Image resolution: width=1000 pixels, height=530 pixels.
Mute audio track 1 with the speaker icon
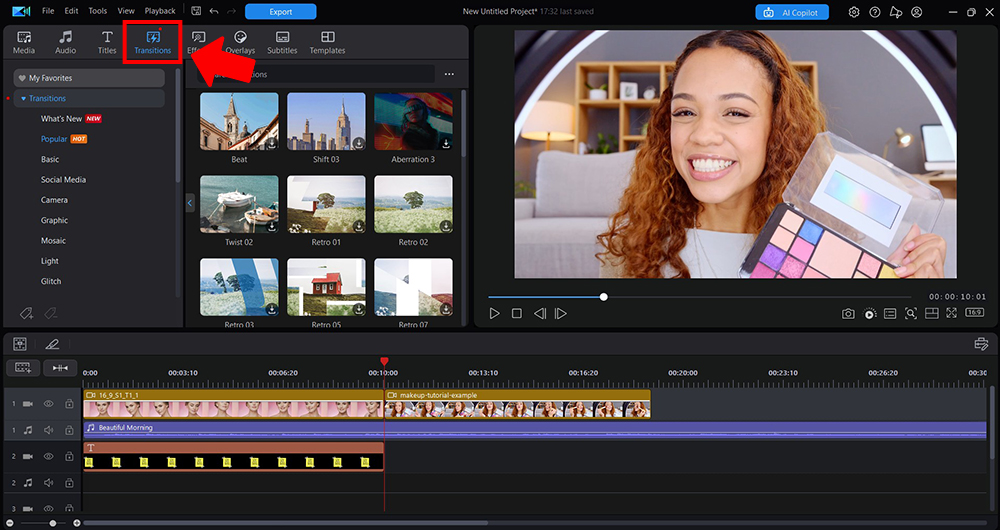48,430
